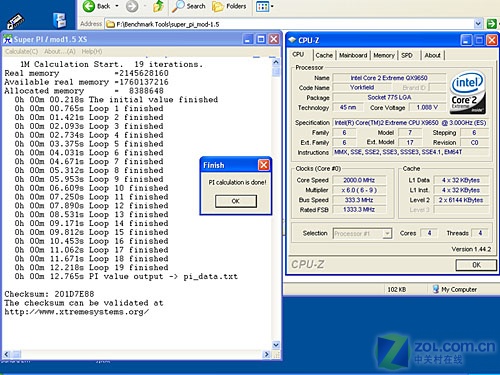Click the Bus Speed 333.3 MHz value
Image resolution: width=500 pixels, height=375 pixels.
[359, 200]
